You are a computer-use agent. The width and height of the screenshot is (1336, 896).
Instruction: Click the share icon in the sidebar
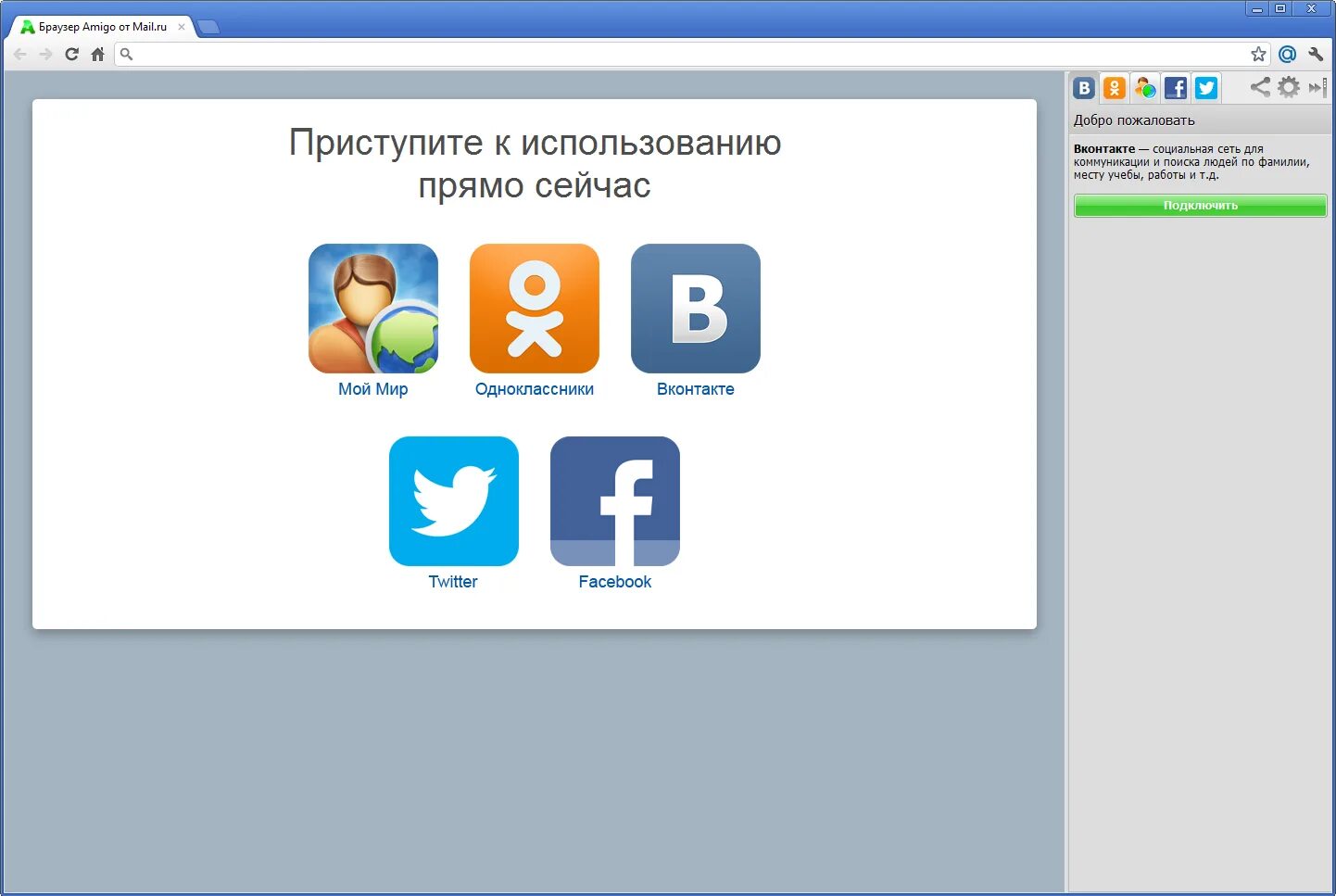pos(1260,87)
